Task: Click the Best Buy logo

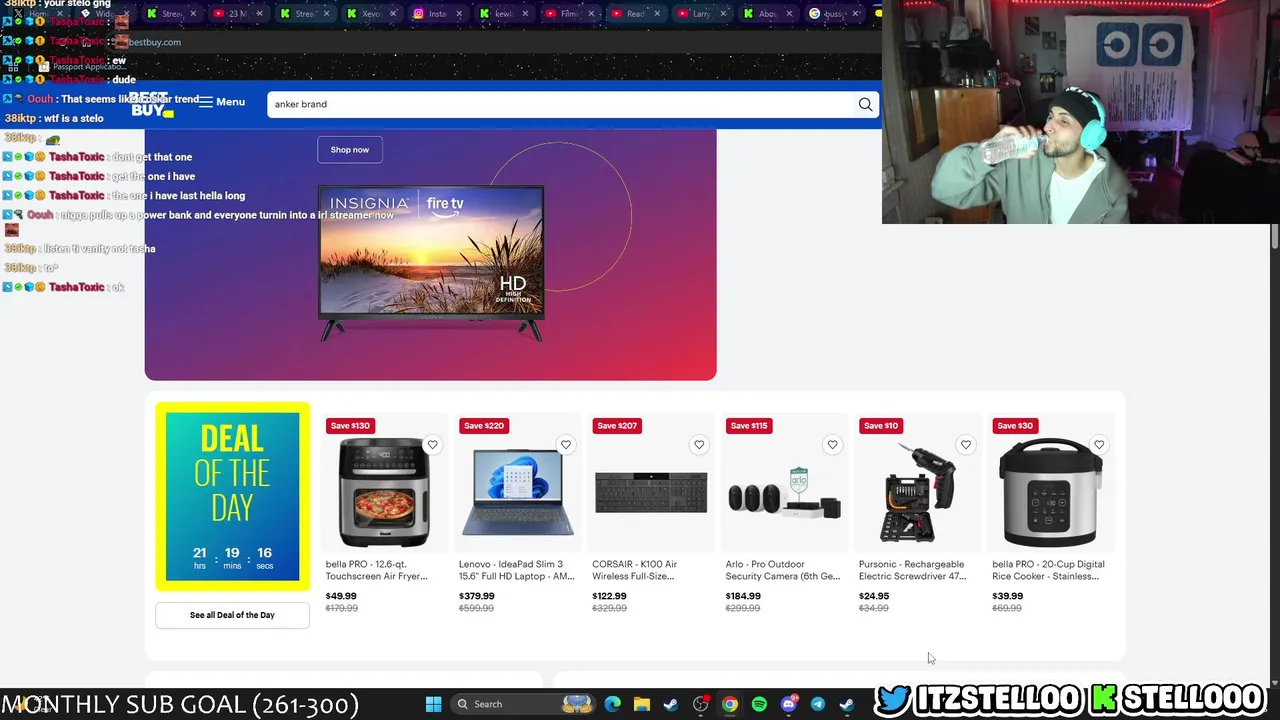Action: pos(152,104)
